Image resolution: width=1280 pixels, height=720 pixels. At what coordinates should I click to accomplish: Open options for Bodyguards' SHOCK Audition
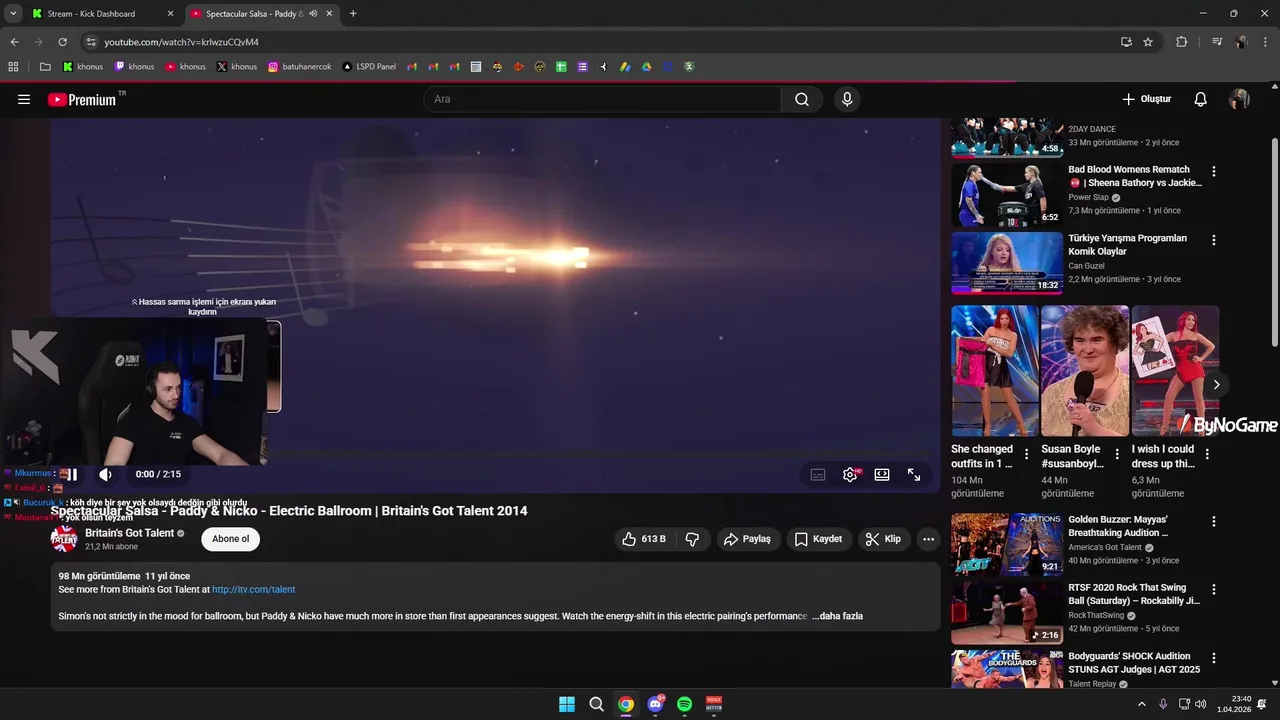tap(1214, 658)
